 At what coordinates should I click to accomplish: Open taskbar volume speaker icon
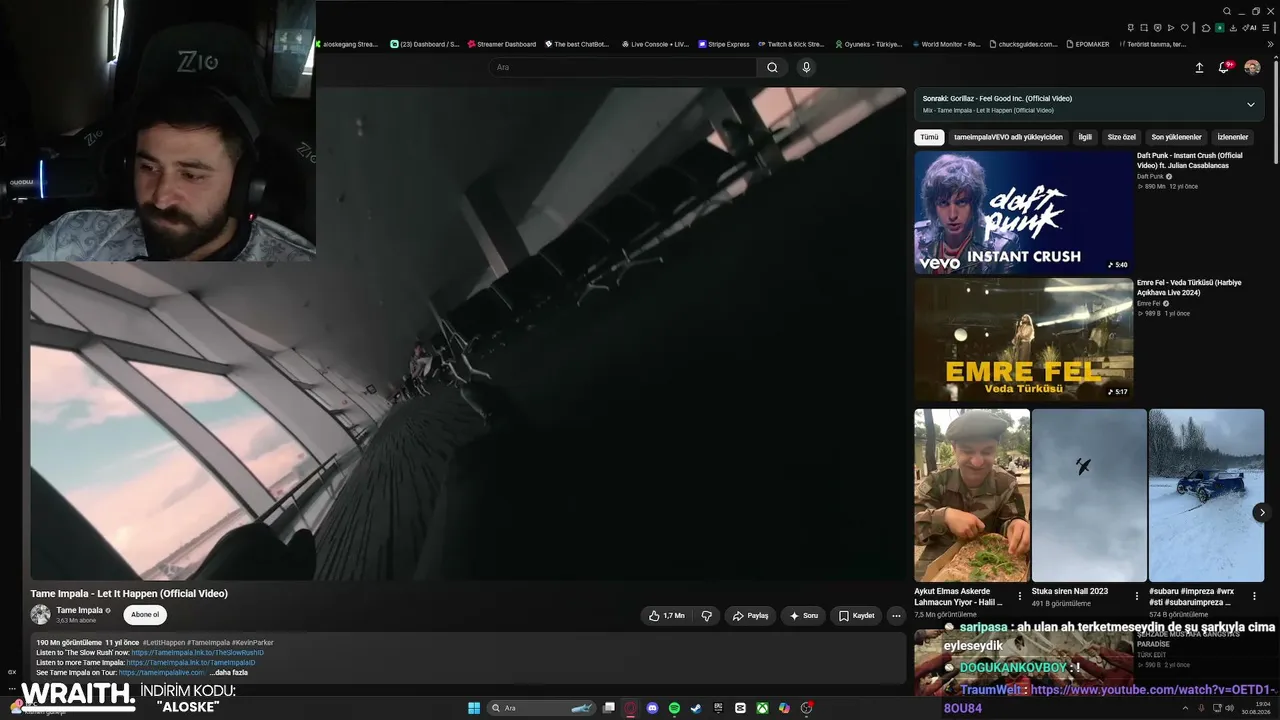pyautogui.click(x=1230, y=708)
